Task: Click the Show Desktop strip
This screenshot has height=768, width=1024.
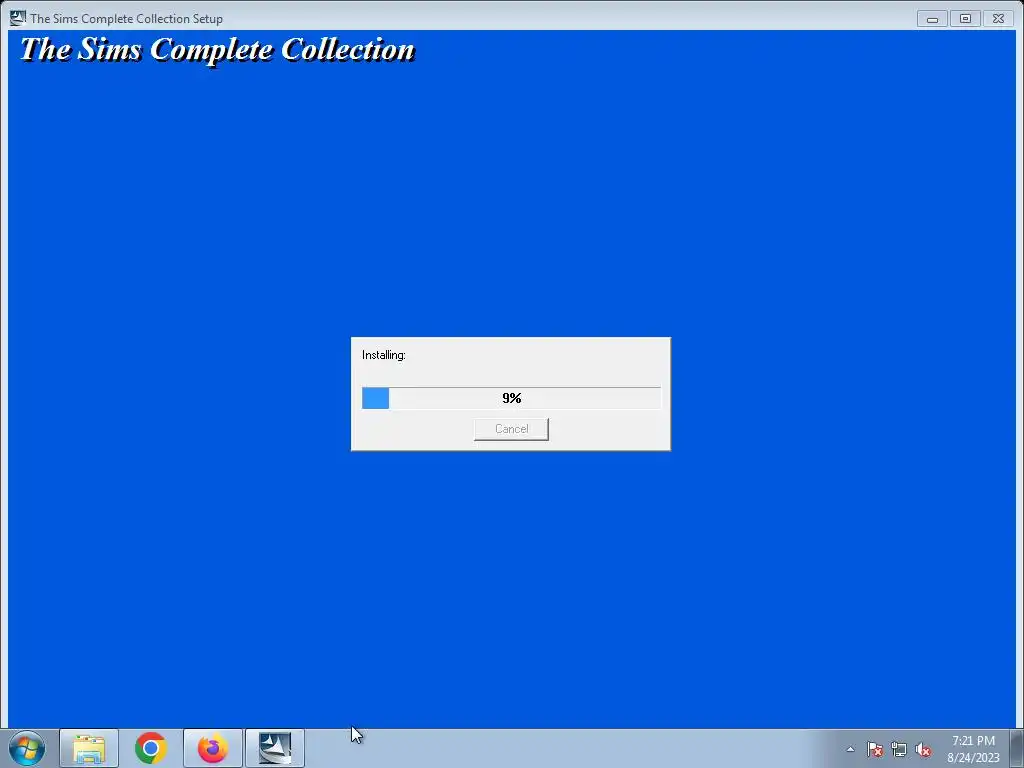Action: point(1017,748)
